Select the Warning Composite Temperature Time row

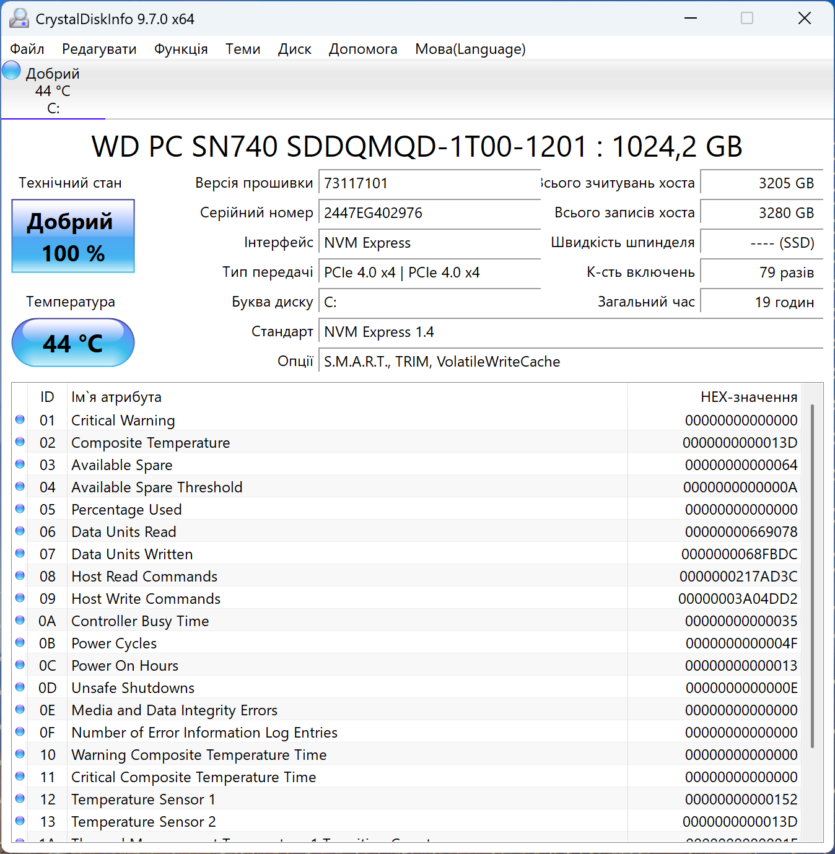406,755
